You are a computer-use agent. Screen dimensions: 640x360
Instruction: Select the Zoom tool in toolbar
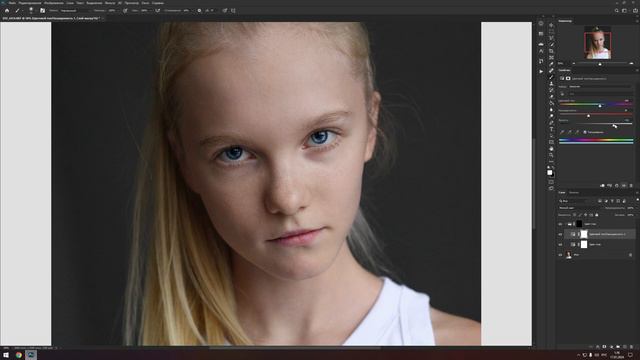[x=551, y=156]
